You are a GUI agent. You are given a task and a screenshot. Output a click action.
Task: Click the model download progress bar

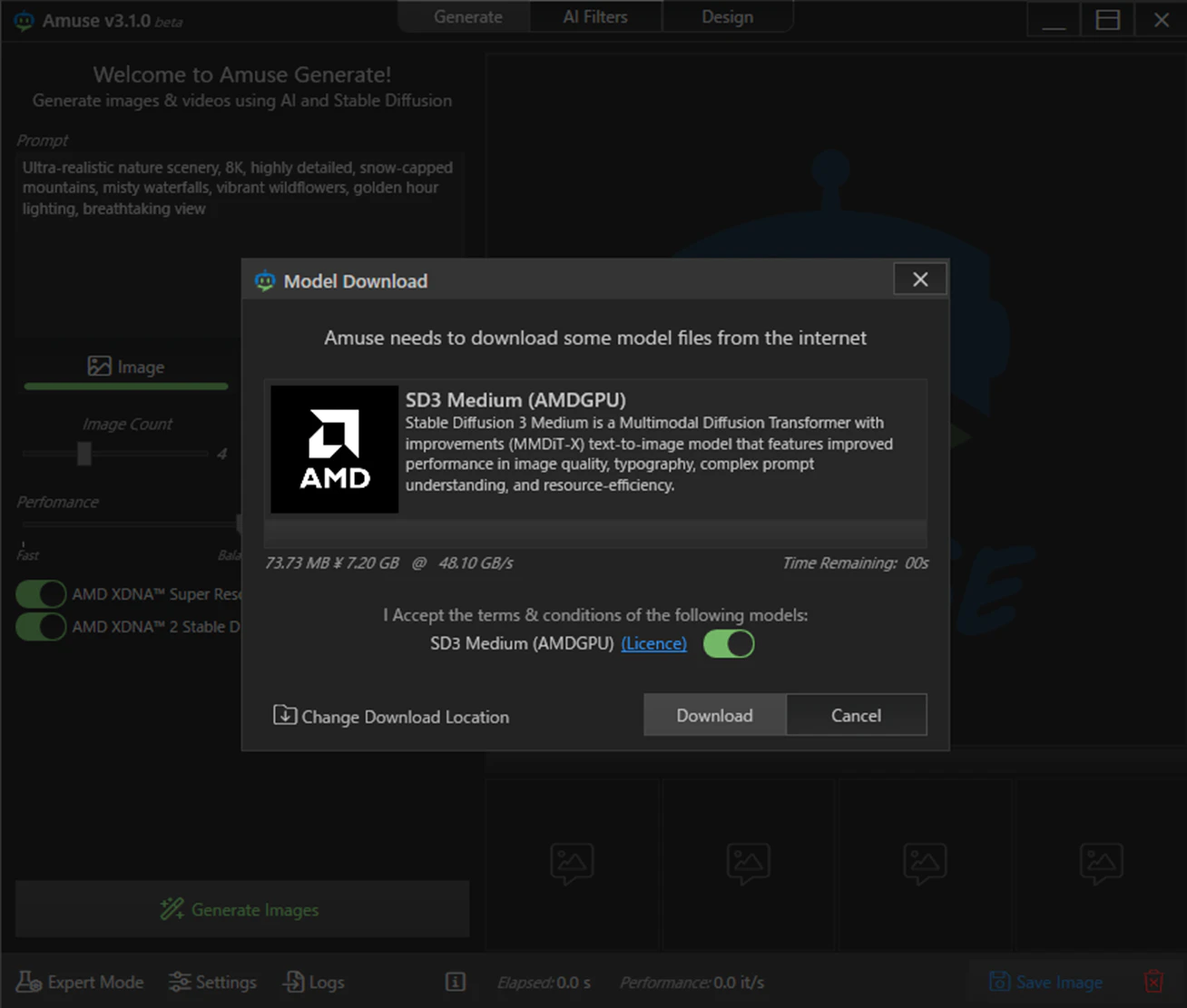(x=595, y=532)
